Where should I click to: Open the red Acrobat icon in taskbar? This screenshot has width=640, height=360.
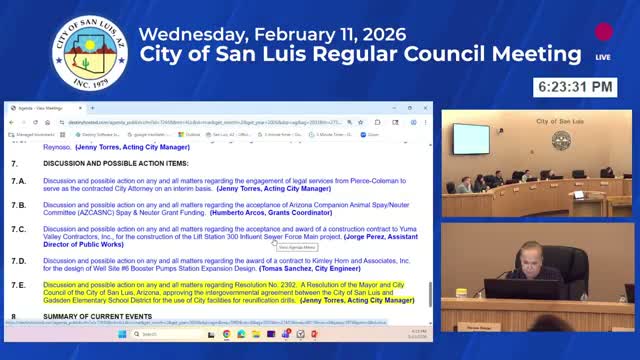point(315,334)
